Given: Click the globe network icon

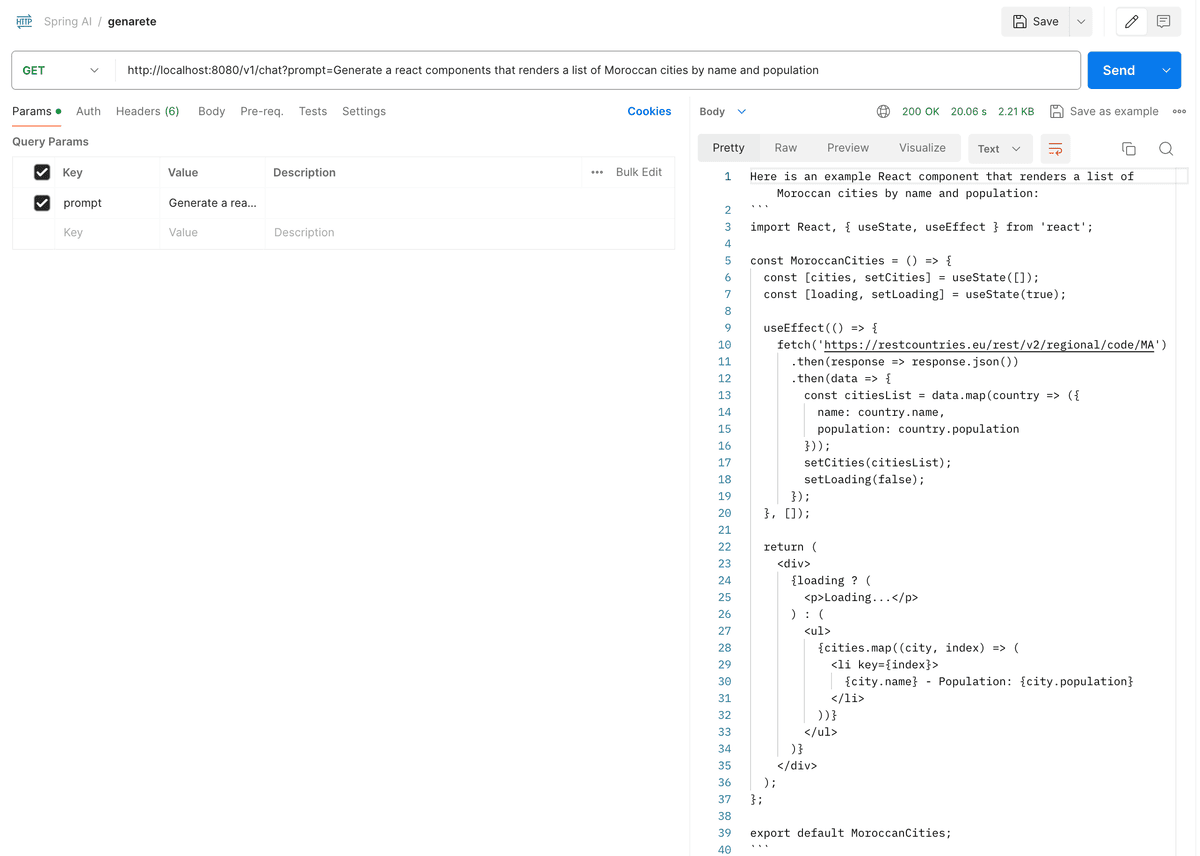Looking at the screenshot, I should click(x=883, y=112).
